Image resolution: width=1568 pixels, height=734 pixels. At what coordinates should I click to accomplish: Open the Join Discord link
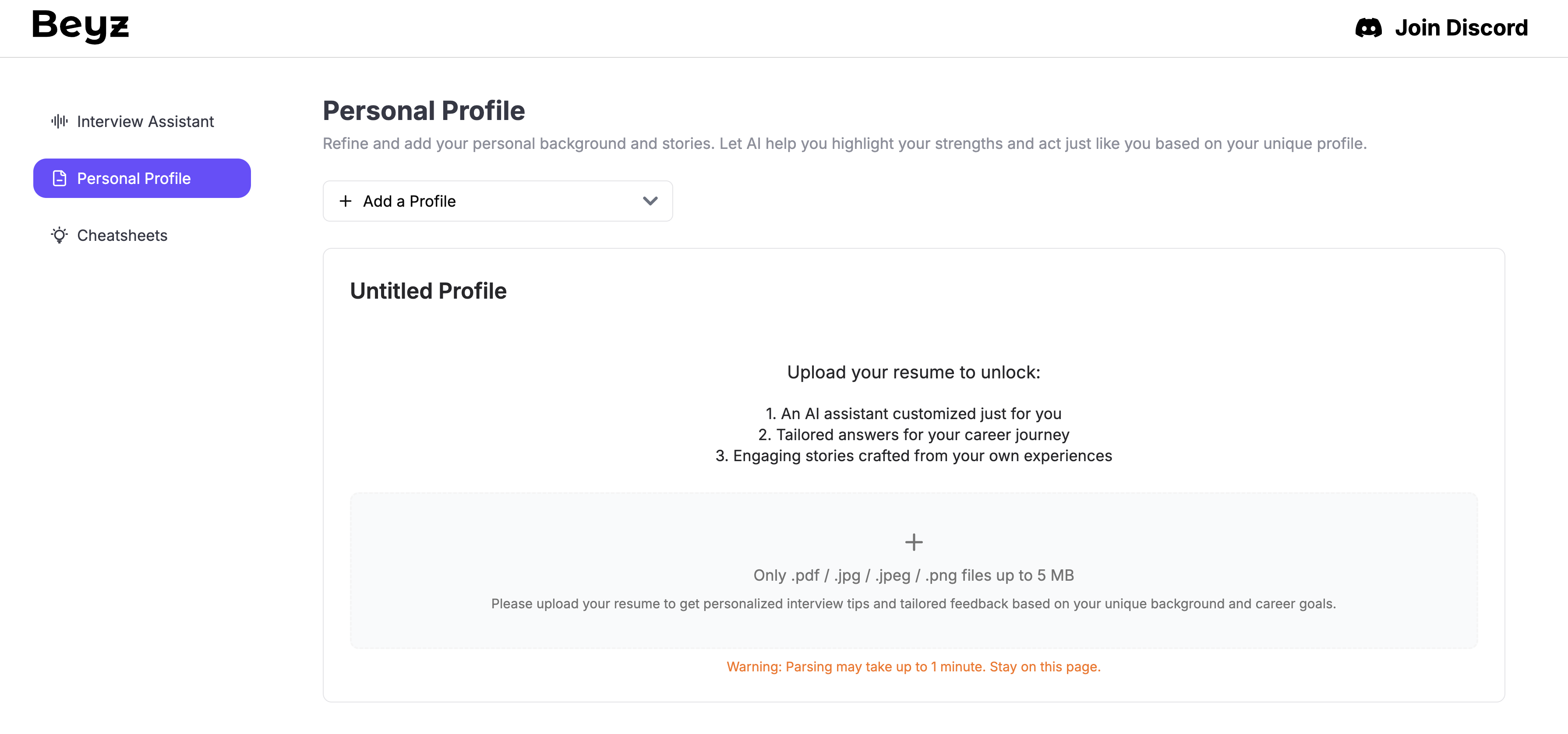click(x=1461, y=28)
